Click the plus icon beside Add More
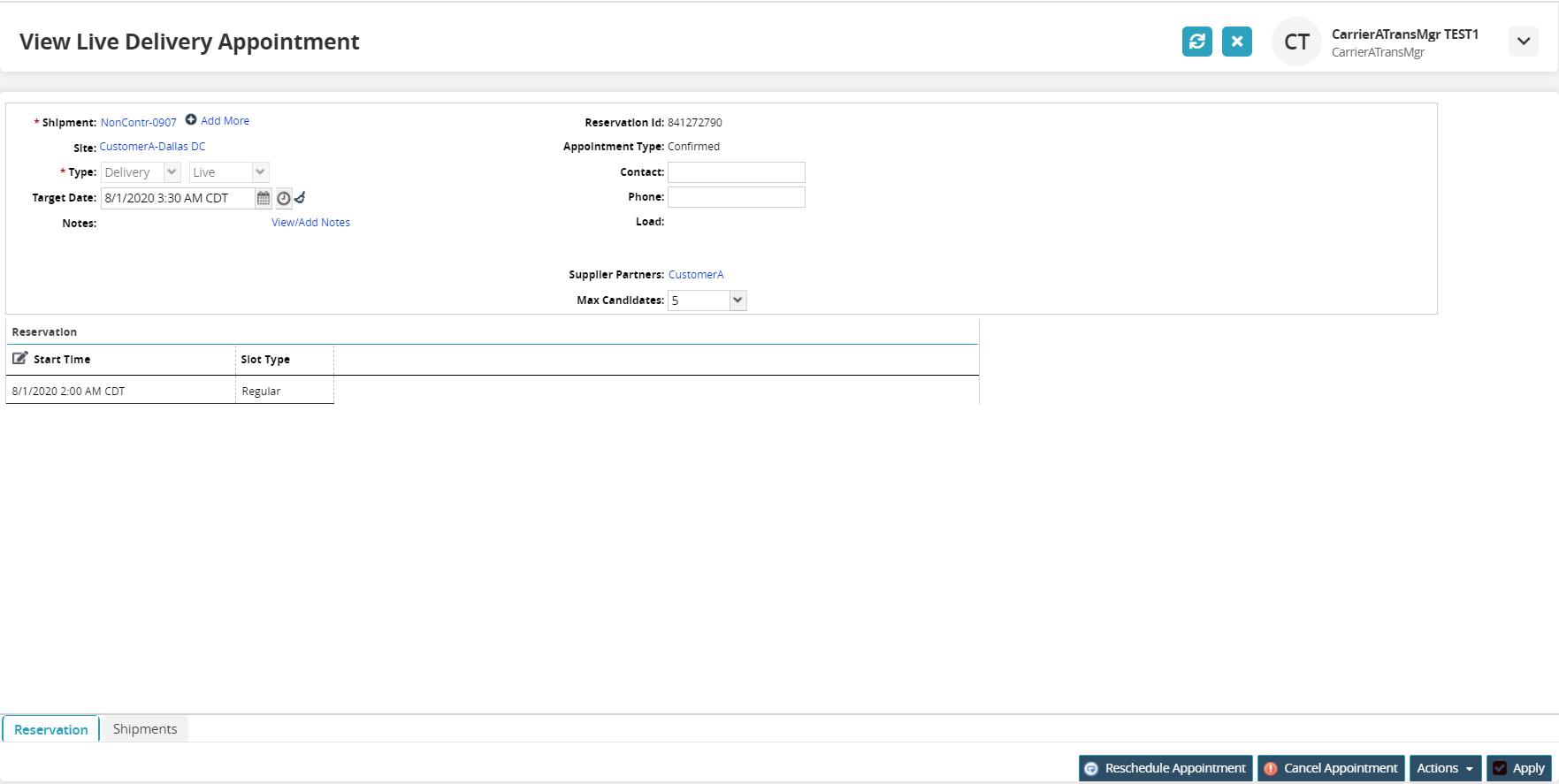 191,120
